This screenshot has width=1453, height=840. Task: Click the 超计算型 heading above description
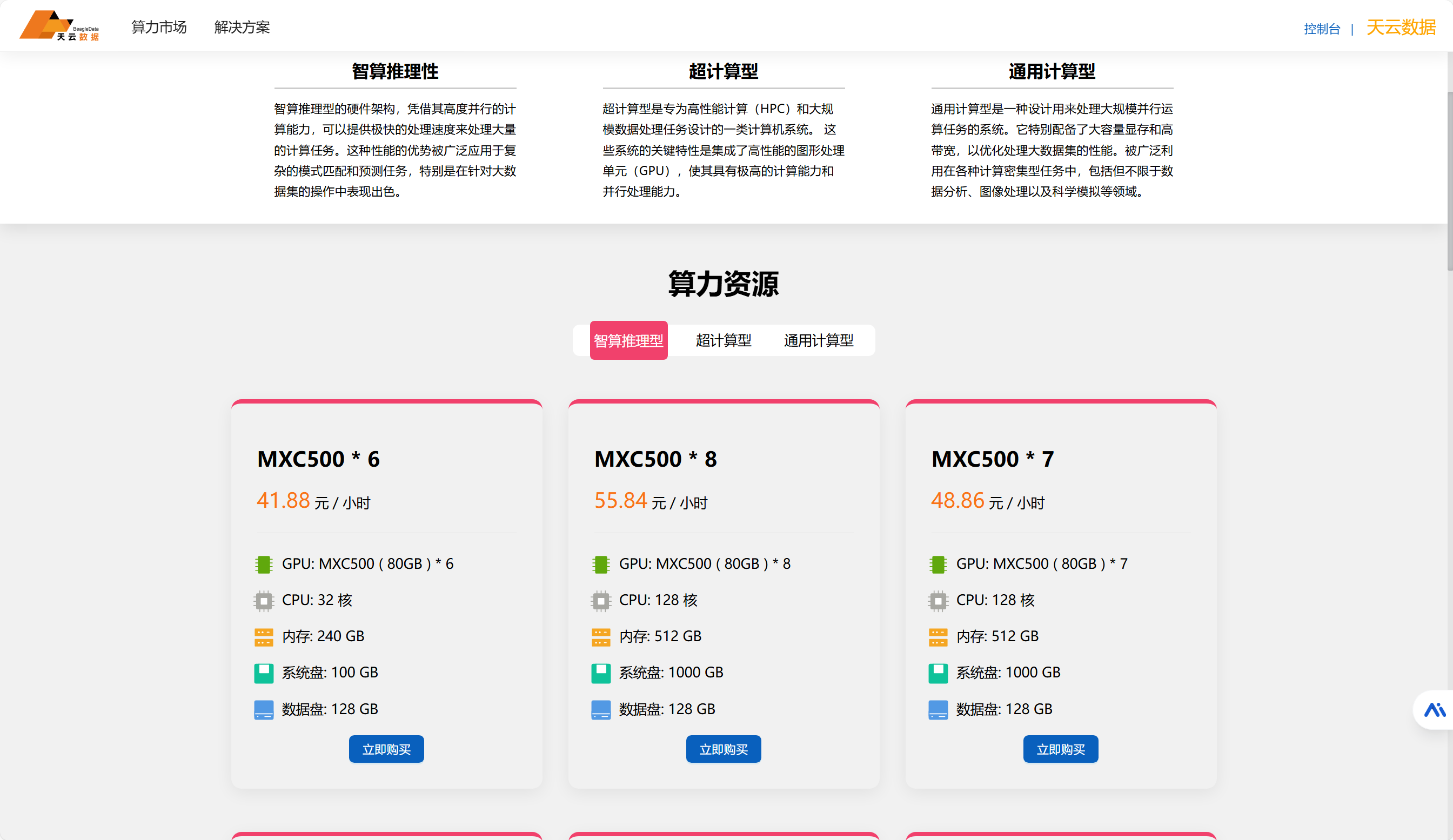(723, 71)
